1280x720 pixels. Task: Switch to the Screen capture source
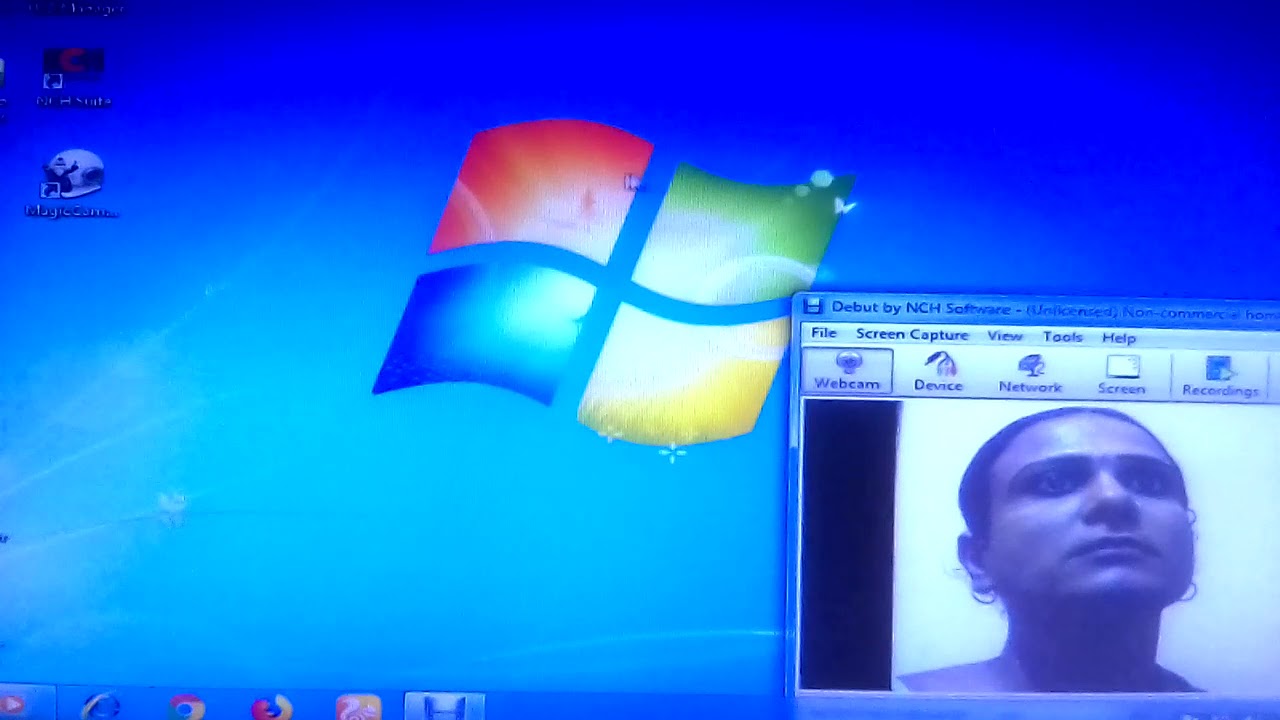[1121, 375]
